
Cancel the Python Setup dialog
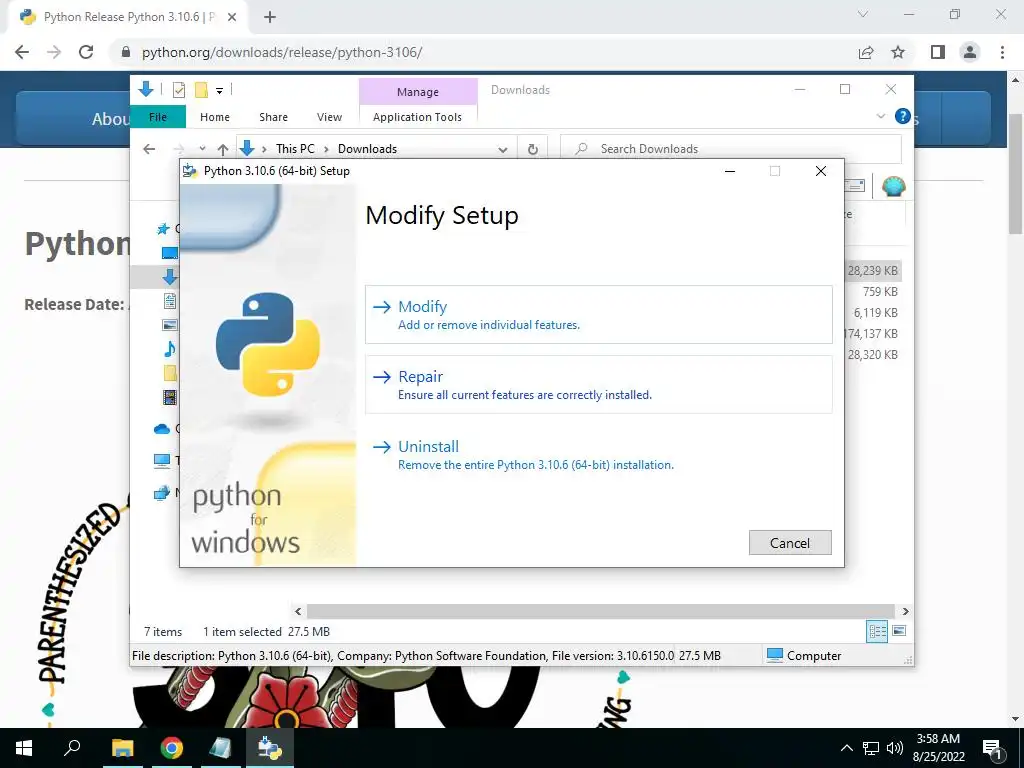(790, 543)
